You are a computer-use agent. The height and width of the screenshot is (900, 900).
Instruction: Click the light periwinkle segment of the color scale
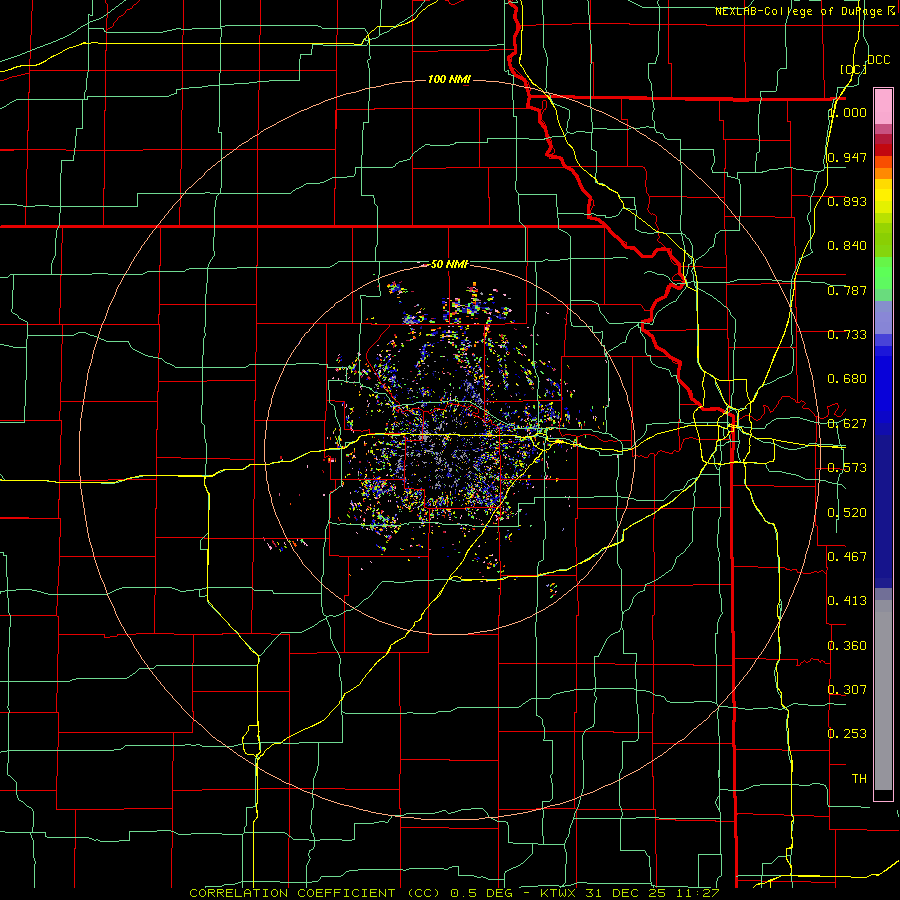pyautogui.click(x=883, y=317)
